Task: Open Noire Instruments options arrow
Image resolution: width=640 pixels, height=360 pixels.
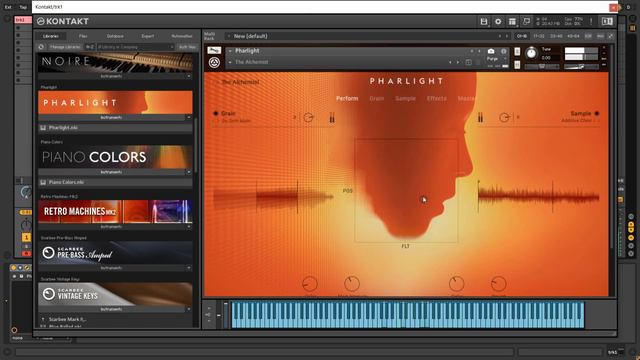Action: pos(189,76)
